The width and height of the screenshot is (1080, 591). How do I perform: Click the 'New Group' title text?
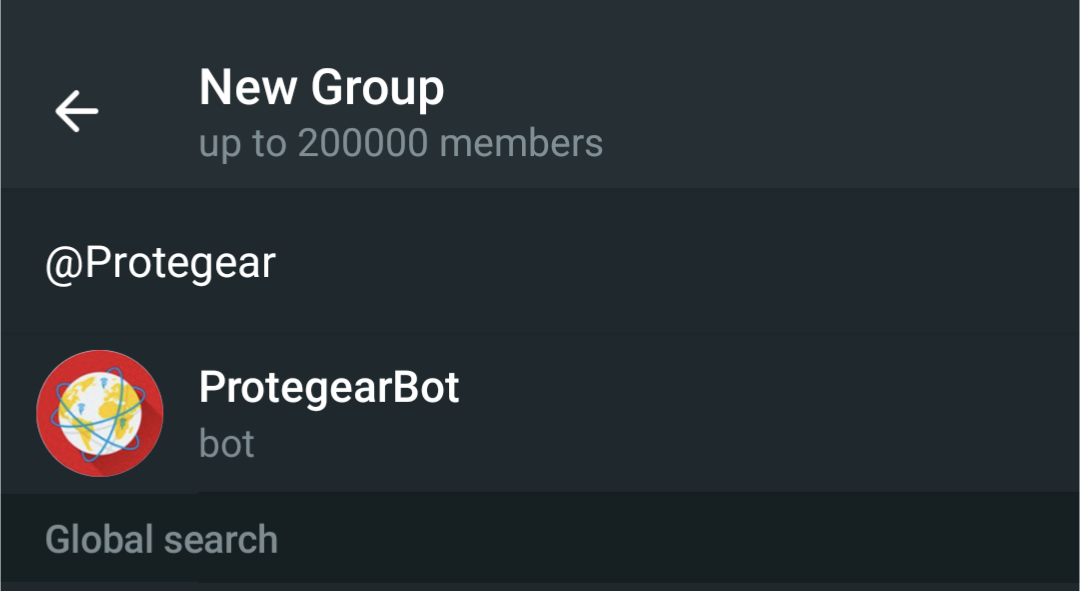(321, 88)
